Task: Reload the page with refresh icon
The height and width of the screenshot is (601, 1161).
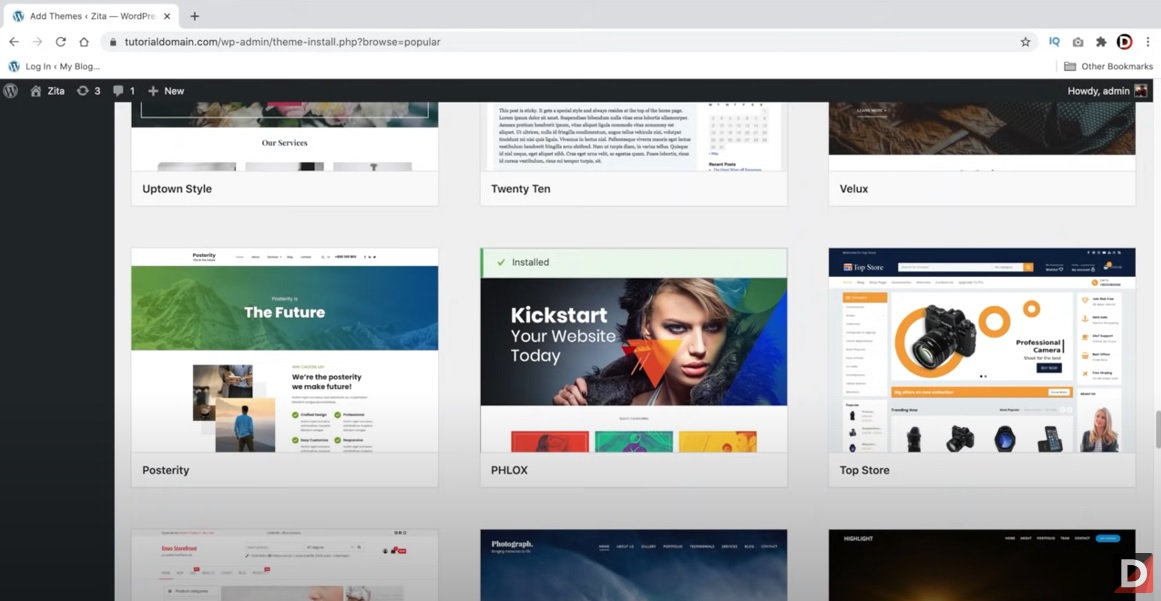Action: pos(61,42)
